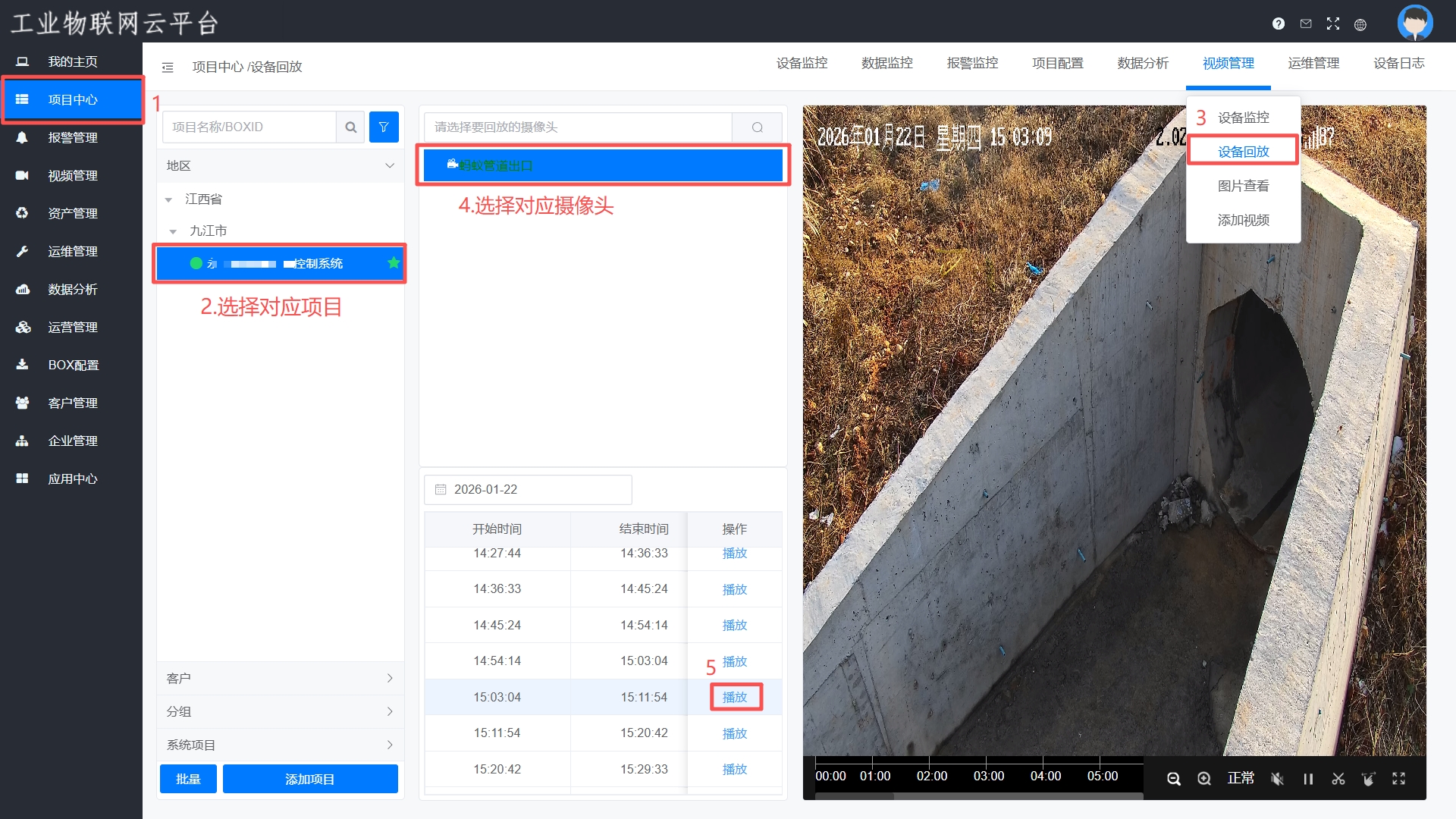The width and height of the screenshot is (1456, 819).
Task: Pause the video playback
Action: pyautogui.click(x=1307, y=779)
